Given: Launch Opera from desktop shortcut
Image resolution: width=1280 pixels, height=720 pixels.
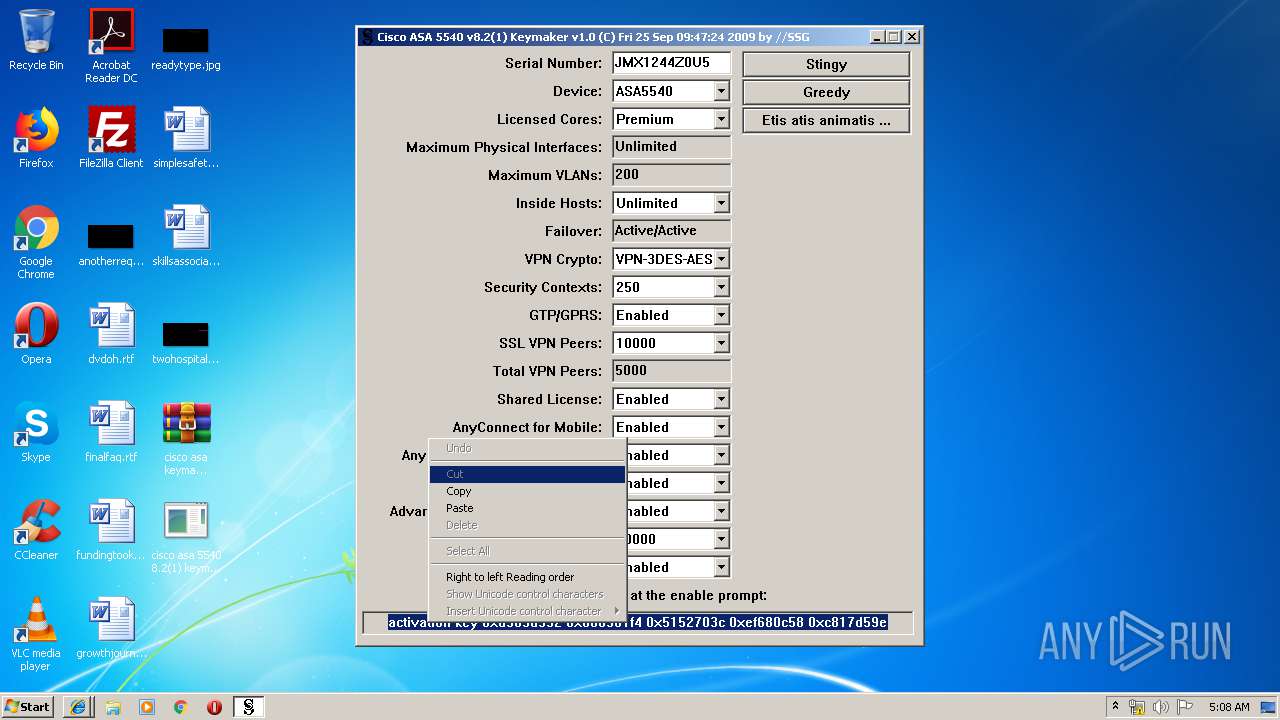Looking at the screenshot, I should coord(36,334).
